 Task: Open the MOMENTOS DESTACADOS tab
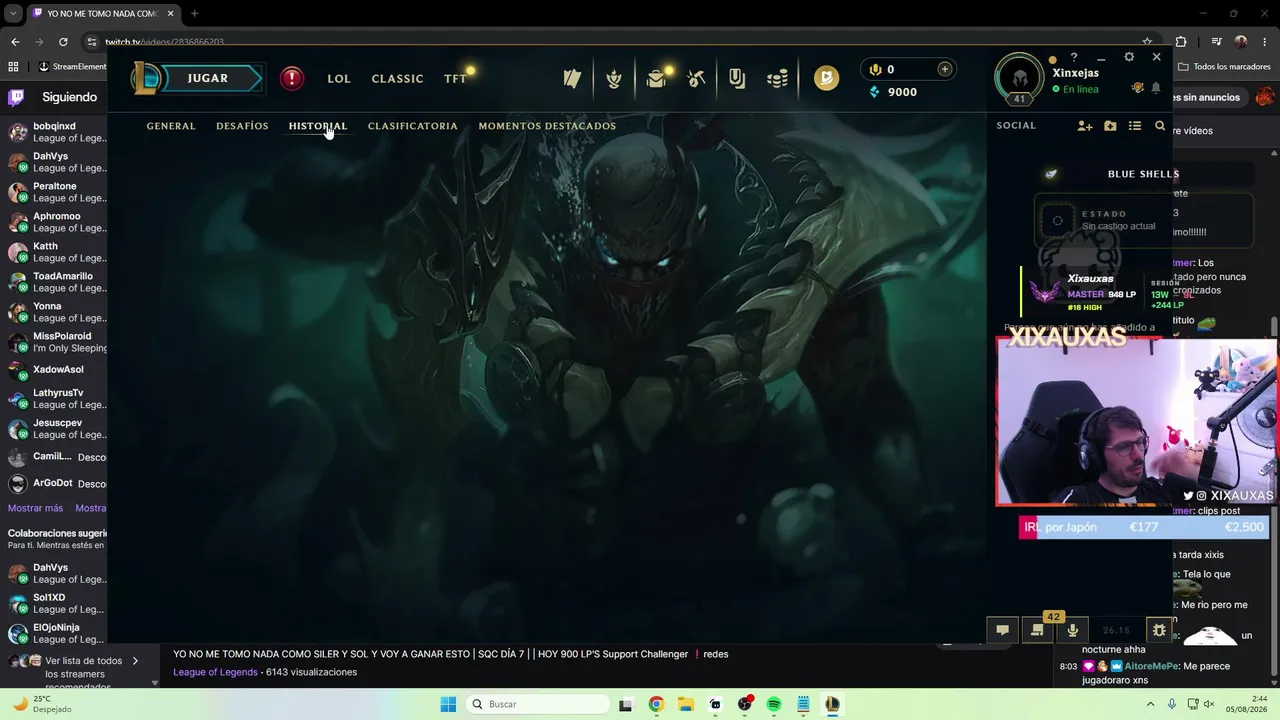tap(547, 126)
